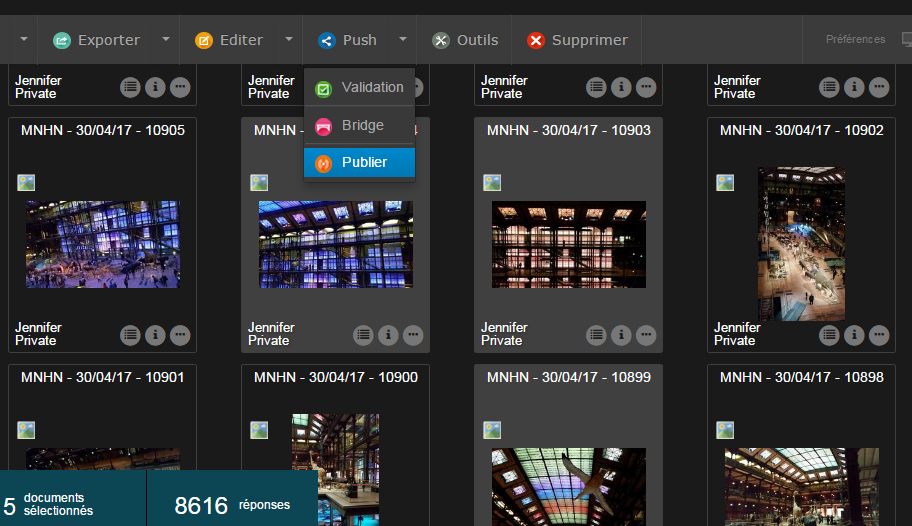The width and height of the screenshot is (912, 526).
Task: Open Préférences link
Action: 855,40
